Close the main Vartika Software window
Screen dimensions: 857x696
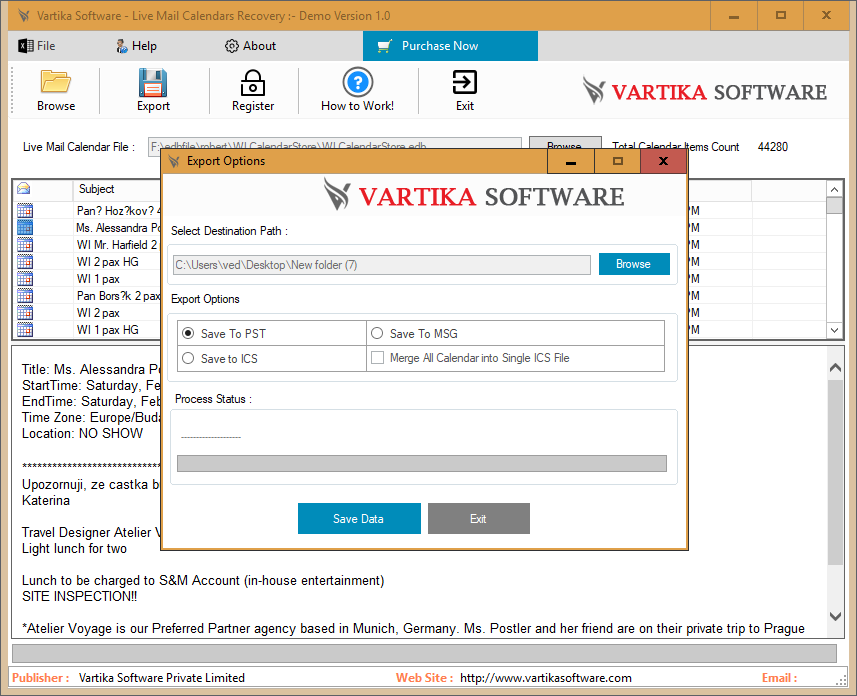(x=826, y=15)
